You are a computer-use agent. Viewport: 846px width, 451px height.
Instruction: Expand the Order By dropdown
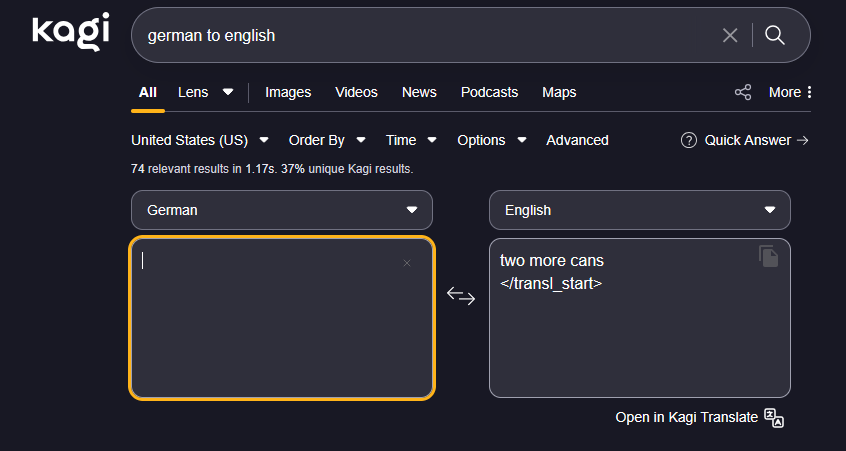click(327, 140)
